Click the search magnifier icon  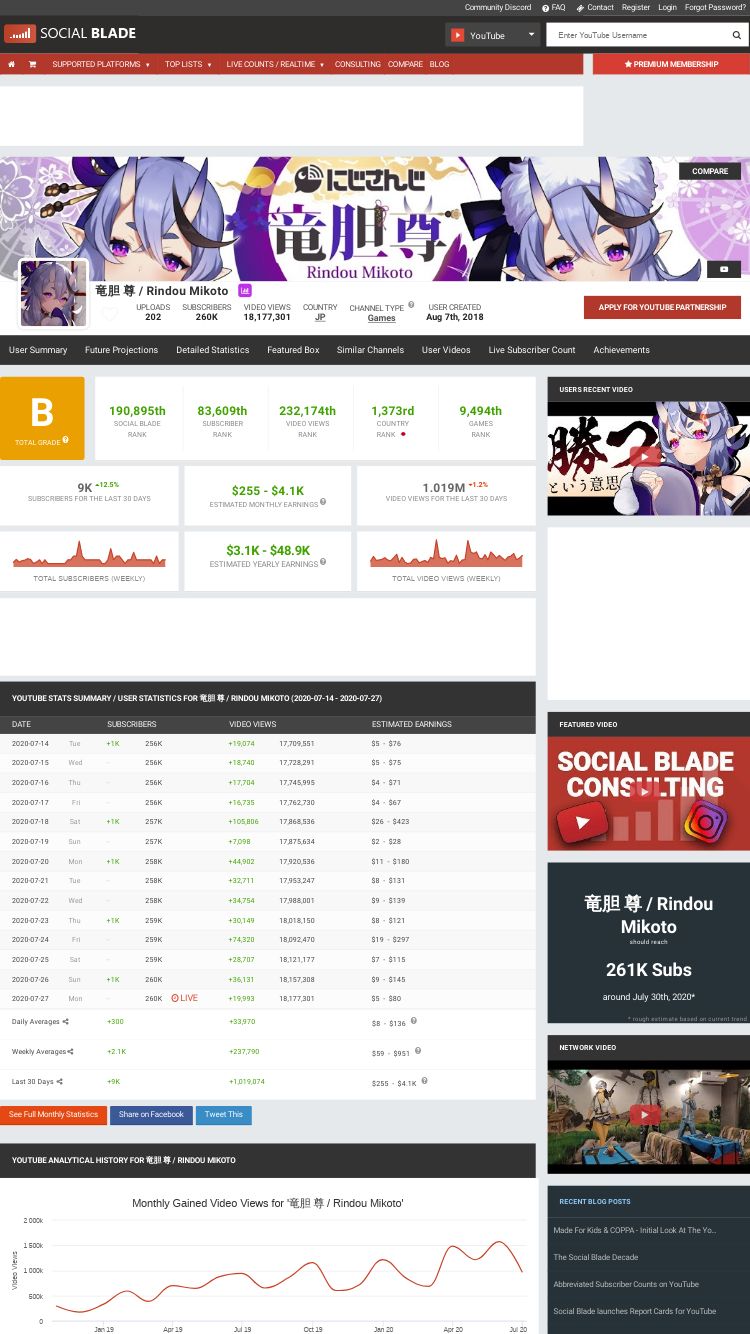(x=737, y=35)
